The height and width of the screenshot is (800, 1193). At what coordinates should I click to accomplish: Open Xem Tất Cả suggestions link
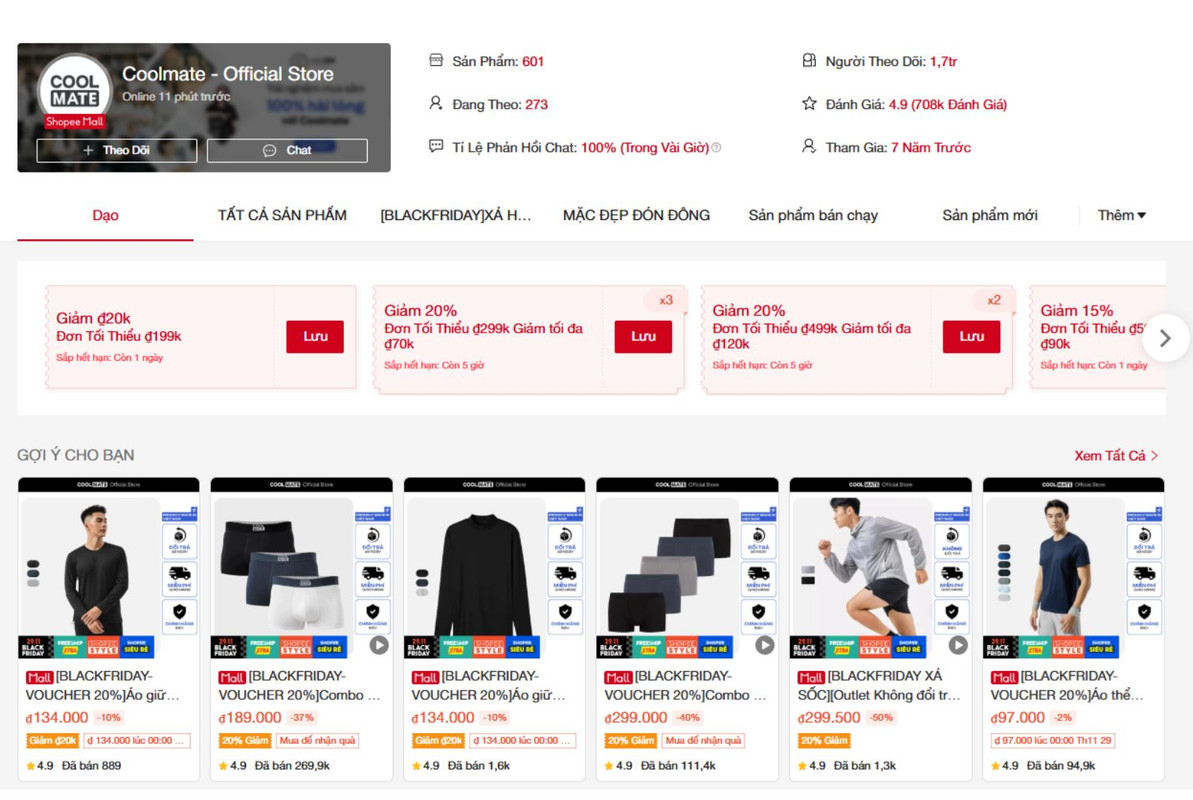pyautogui.click(x=1116, y=455)
